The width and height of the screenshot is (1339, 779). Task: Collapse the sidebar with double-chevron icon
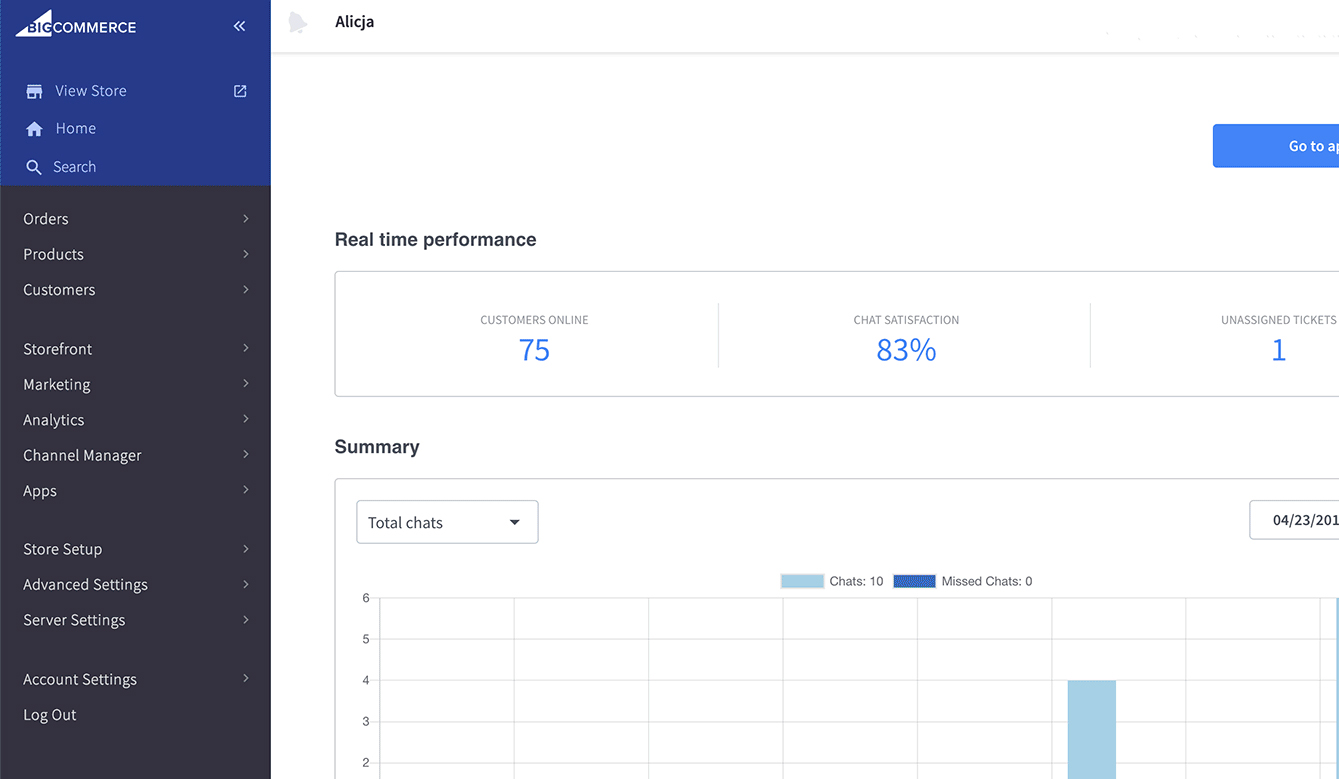pos(239,26)
